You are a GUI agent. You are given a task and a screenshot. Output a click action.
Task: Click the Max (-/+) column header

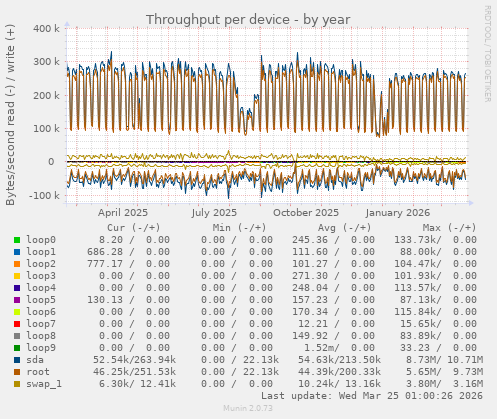(x=450, y=228)
